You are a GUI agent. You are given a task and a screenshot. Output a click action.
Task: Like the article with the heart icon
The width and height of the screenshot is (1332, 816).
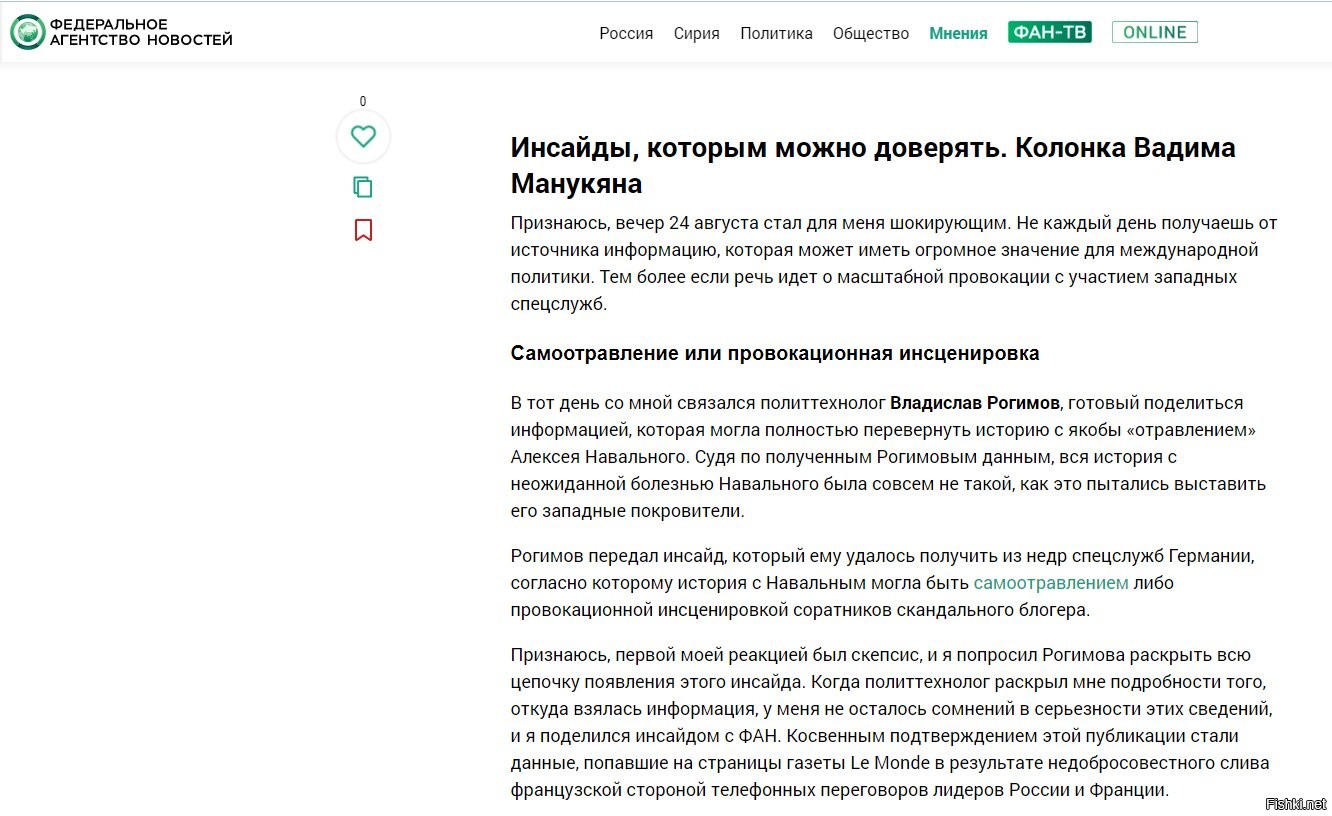pyautogui.click(x=363, y=136)
